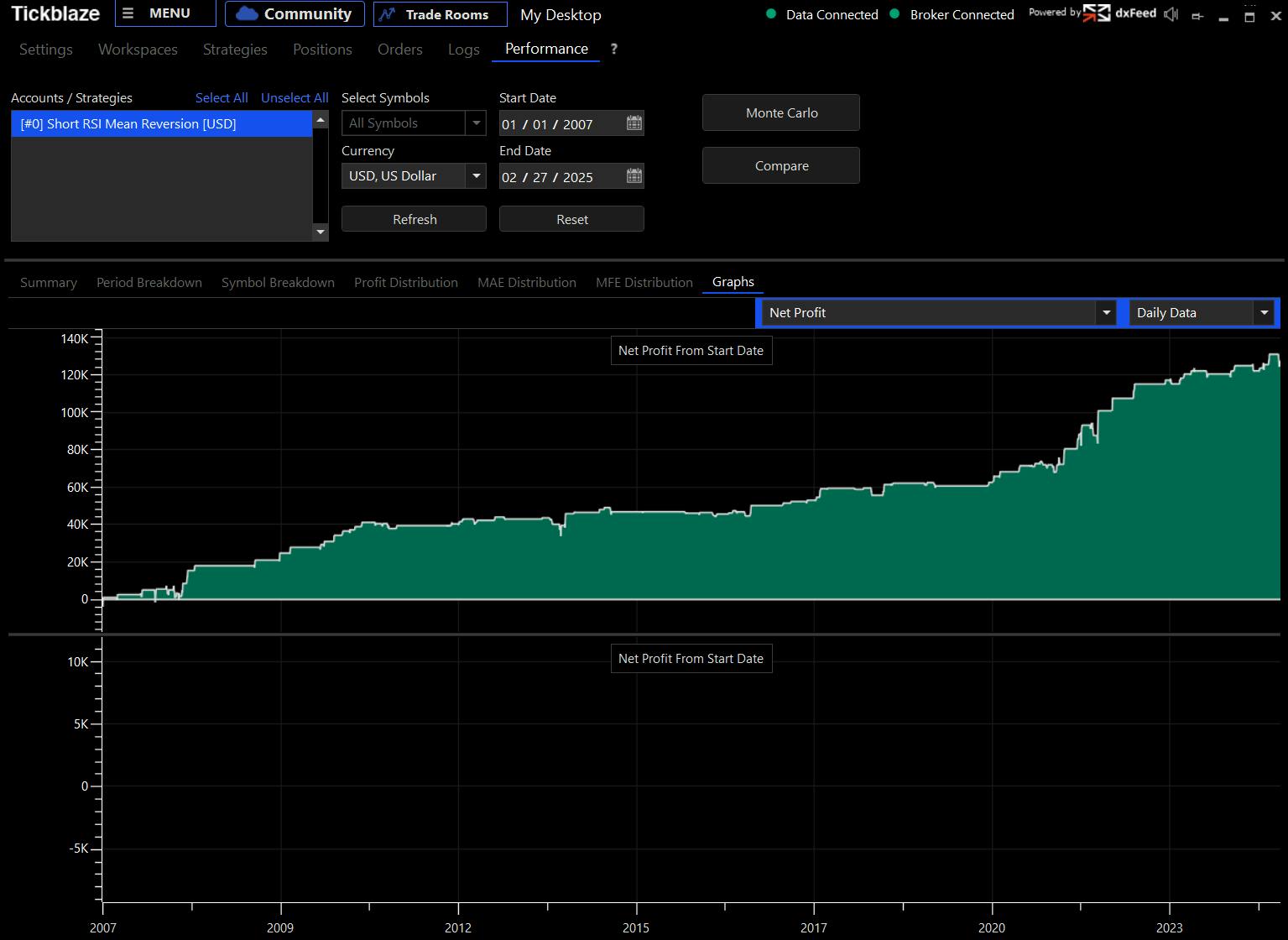
Task: Click the question mark help icon
Action: [613, 49]
